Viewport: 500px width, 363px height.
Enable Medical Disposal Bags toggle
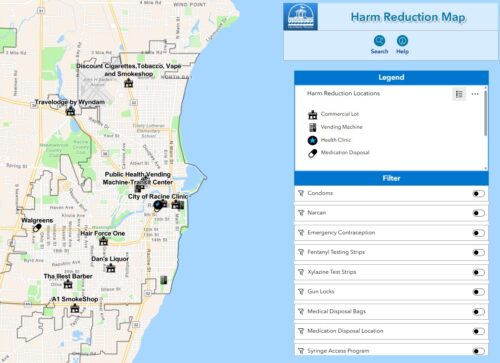pos(479,312)
